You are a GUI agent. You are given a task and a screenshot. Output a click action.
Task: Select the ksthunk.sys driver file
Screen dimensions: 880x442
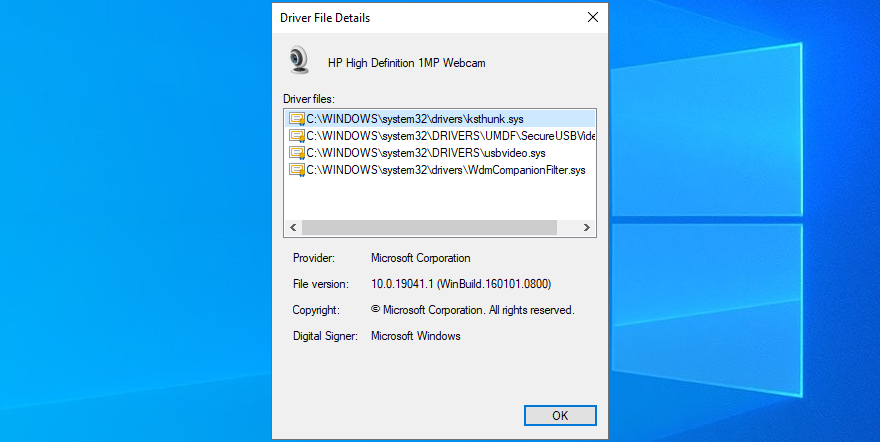point(441,119)
